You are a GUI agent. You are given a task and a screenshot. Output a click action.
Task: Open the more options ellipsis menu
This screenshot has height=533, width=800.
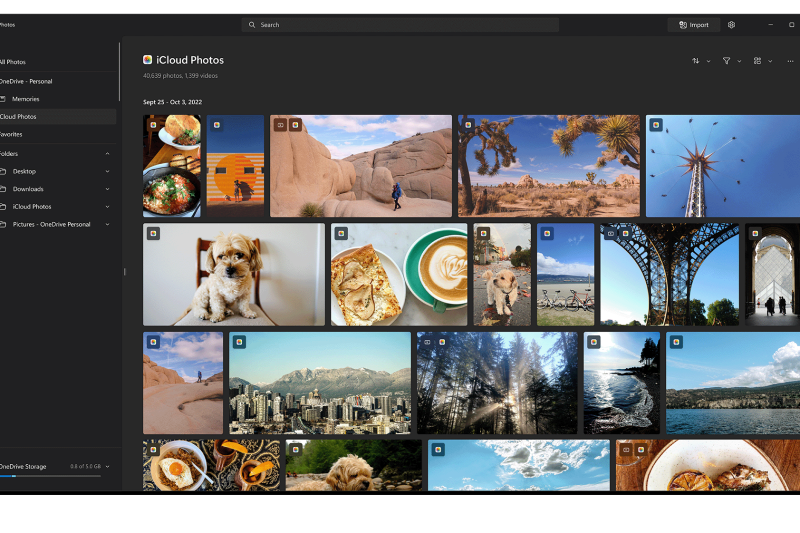790,61
